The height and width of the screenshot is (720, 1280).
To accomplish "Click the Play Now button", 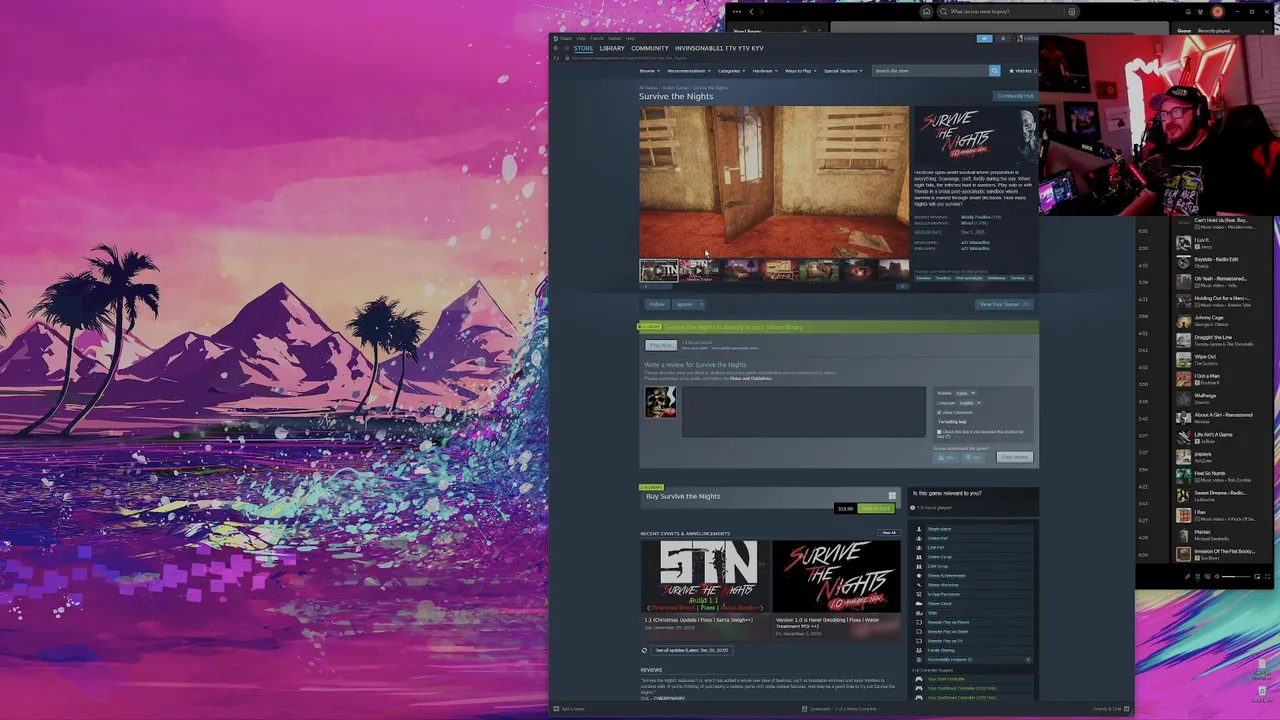I will click(x=661, y=345).
